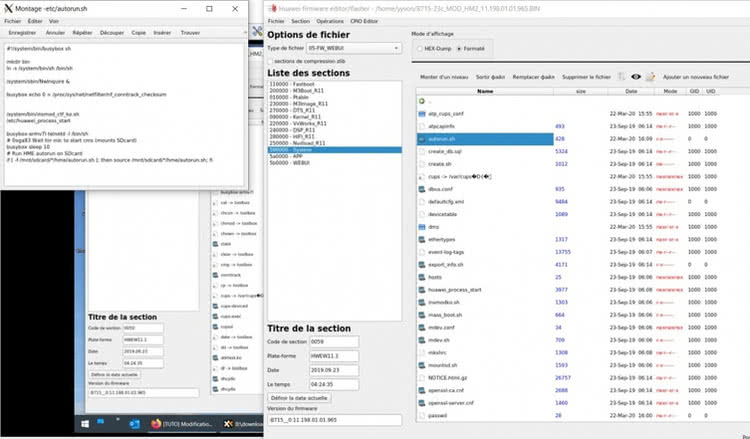
Task: Click the Enregistrer button in the editor
Action: 22,33
